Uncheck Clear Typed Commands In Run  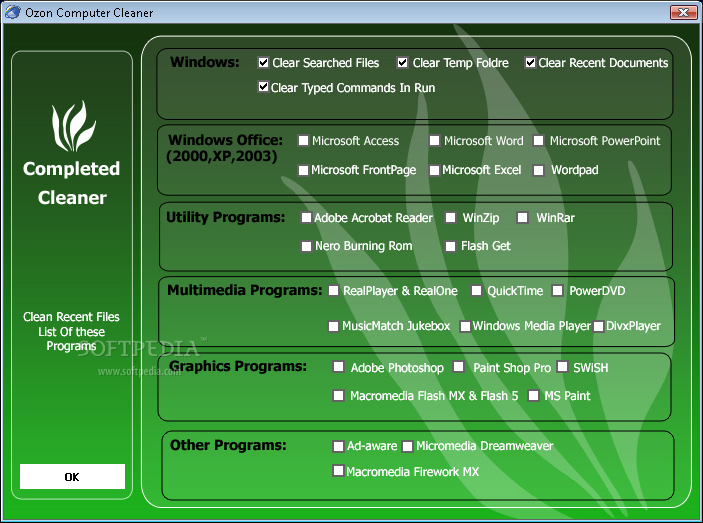click(x=264, y=86)
